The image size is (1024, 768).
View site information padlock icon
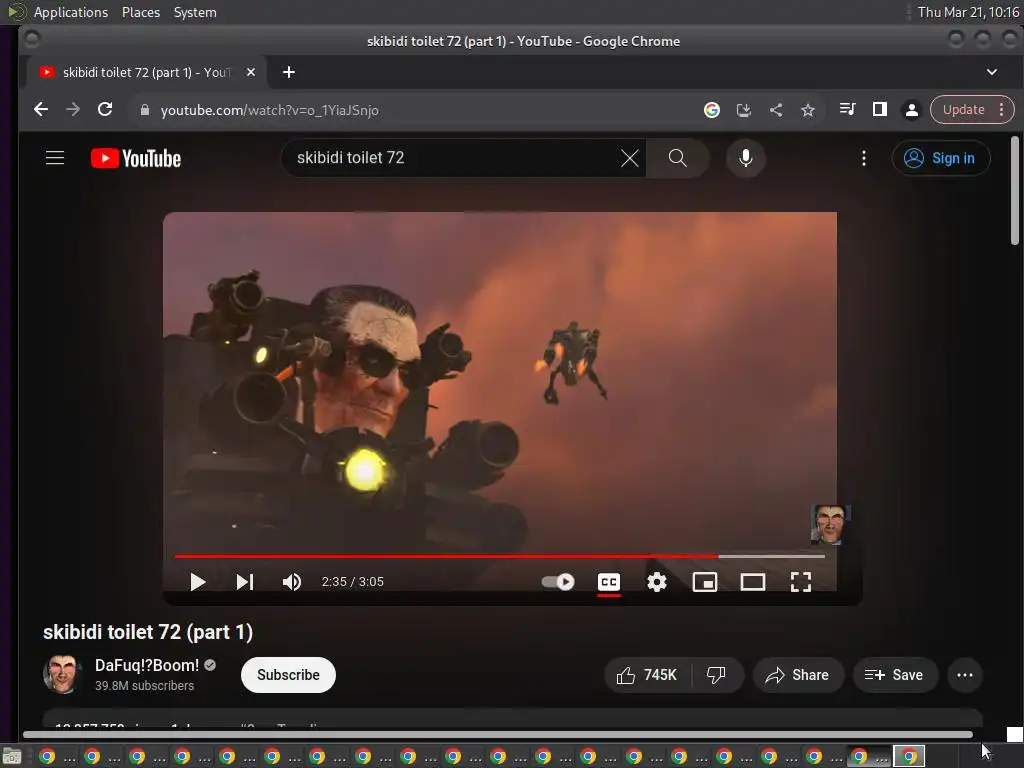(145, 110)
